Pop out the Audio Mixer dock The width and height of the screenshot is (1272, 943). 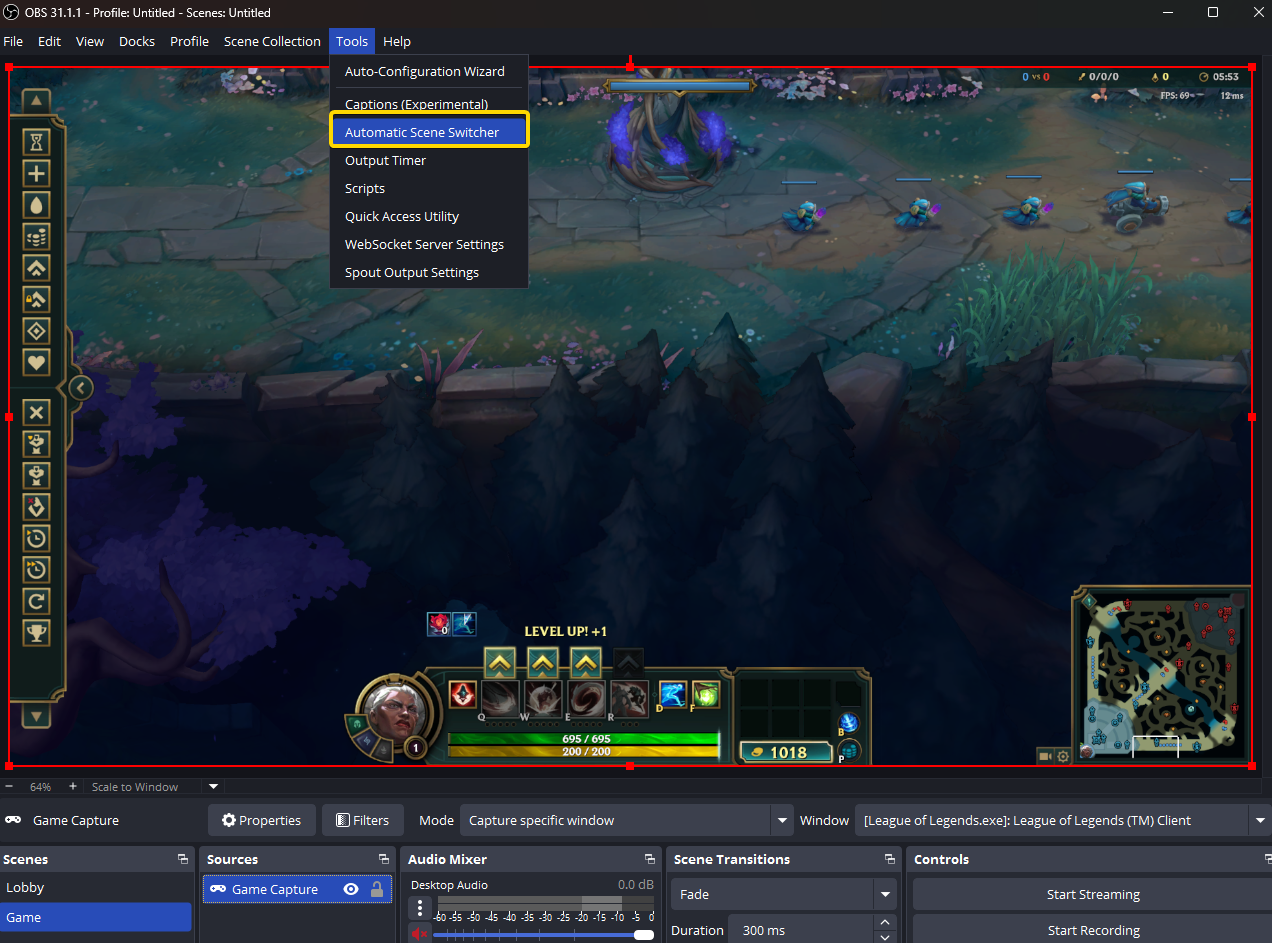tap(650, 859)
